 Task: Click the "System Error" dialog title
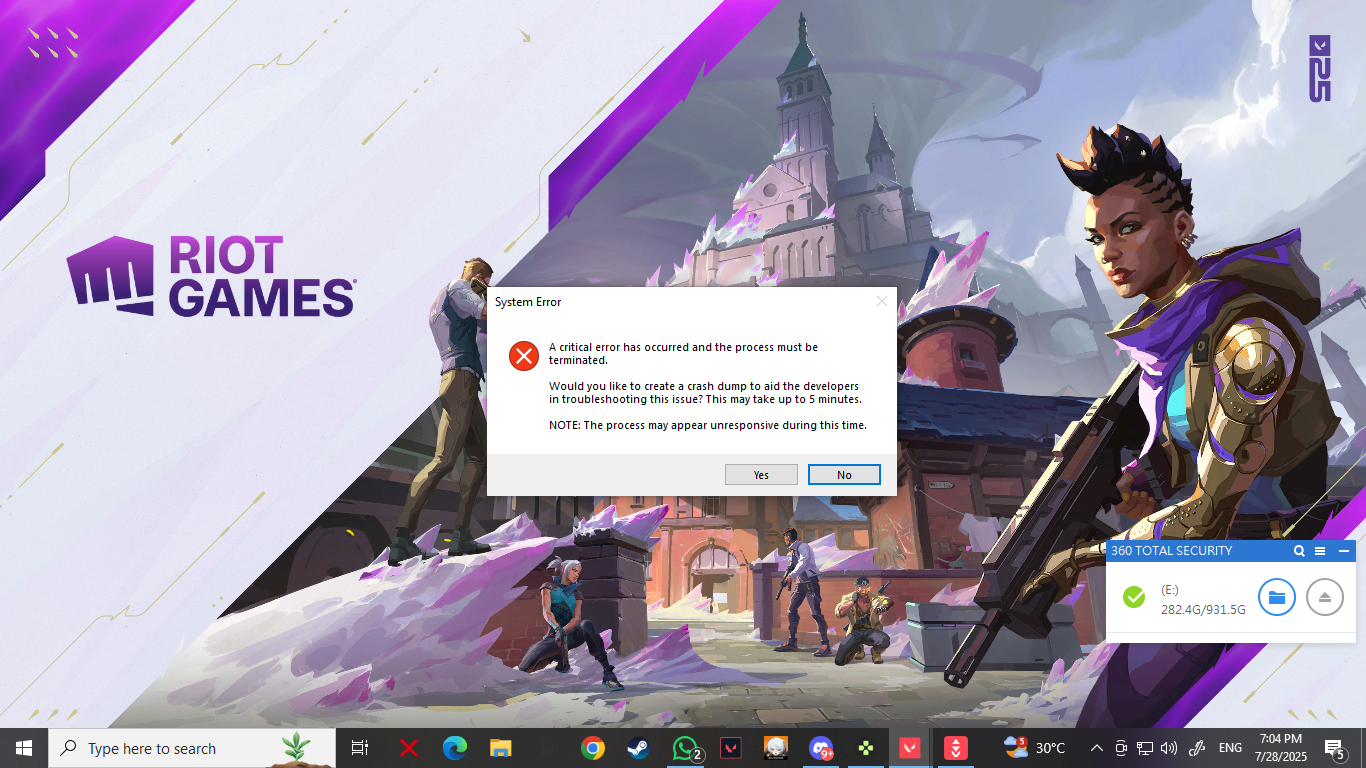528,302
